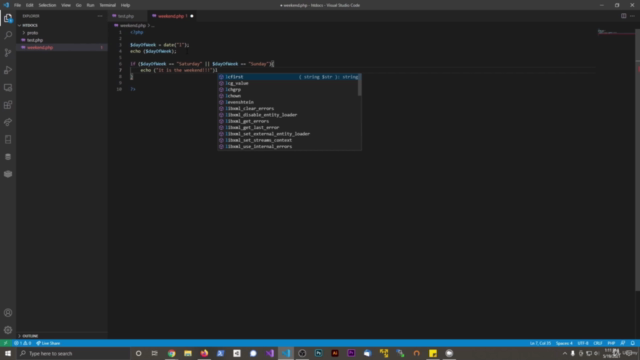The width and height of the screenshot is (640, 360).
Task: Open the File menu
Action: point(17,5)
